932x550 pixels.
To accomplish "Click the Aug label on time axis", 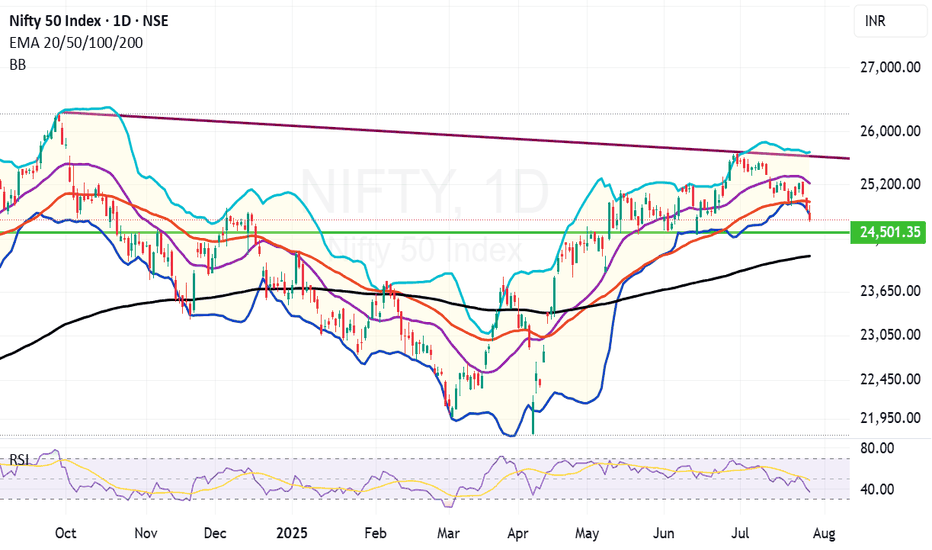I will [824, 533].
